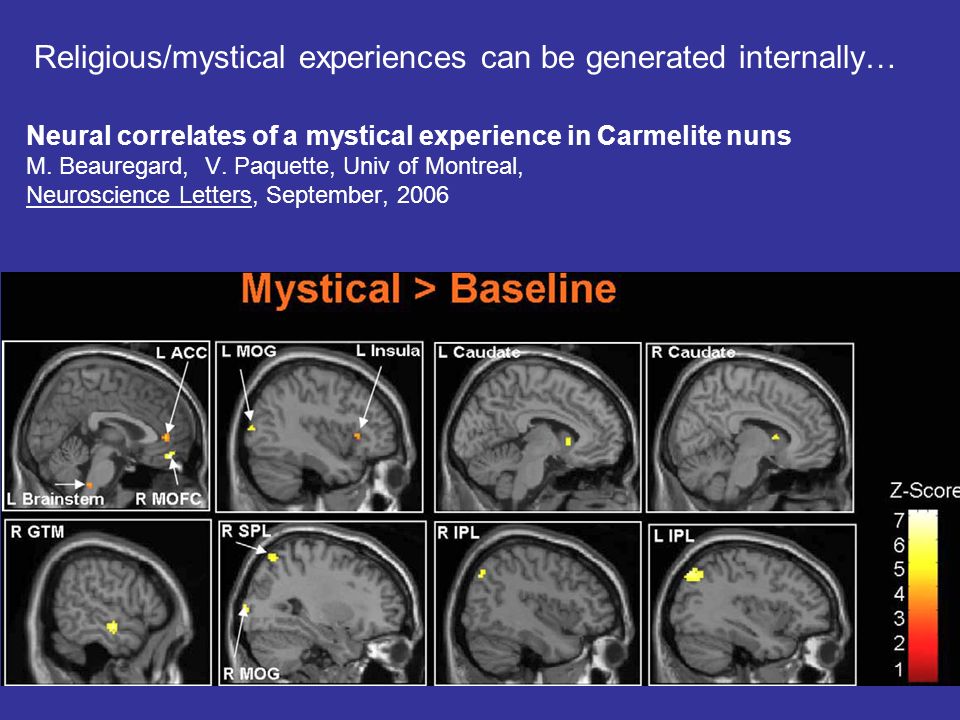This screenshot has height=720, width=960.
Task: Click the 'L MOG' label
Action: click(x=249, y=351)
